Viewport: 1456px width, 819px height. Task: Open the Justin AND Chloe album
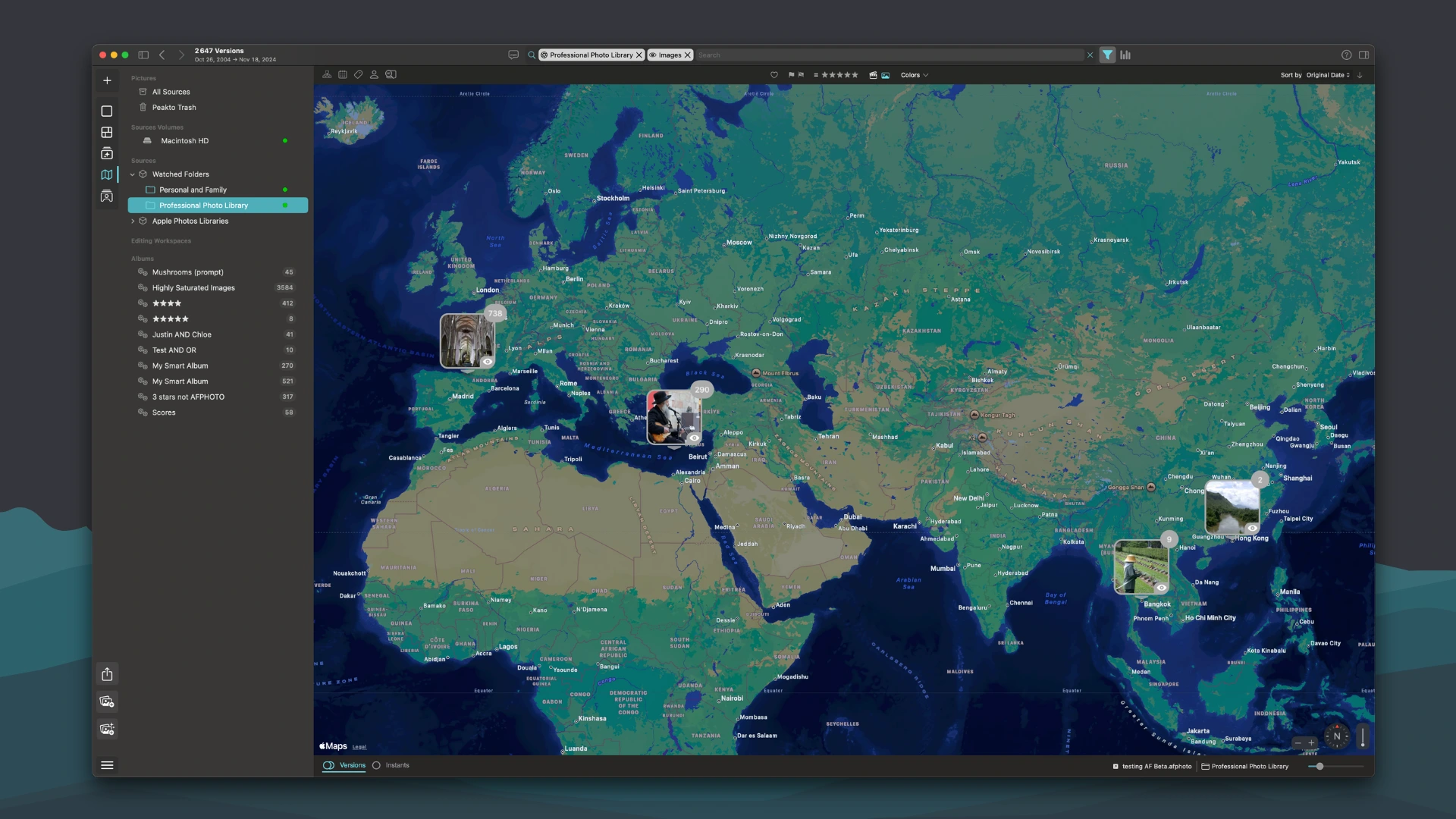click(x=218, y=334)
